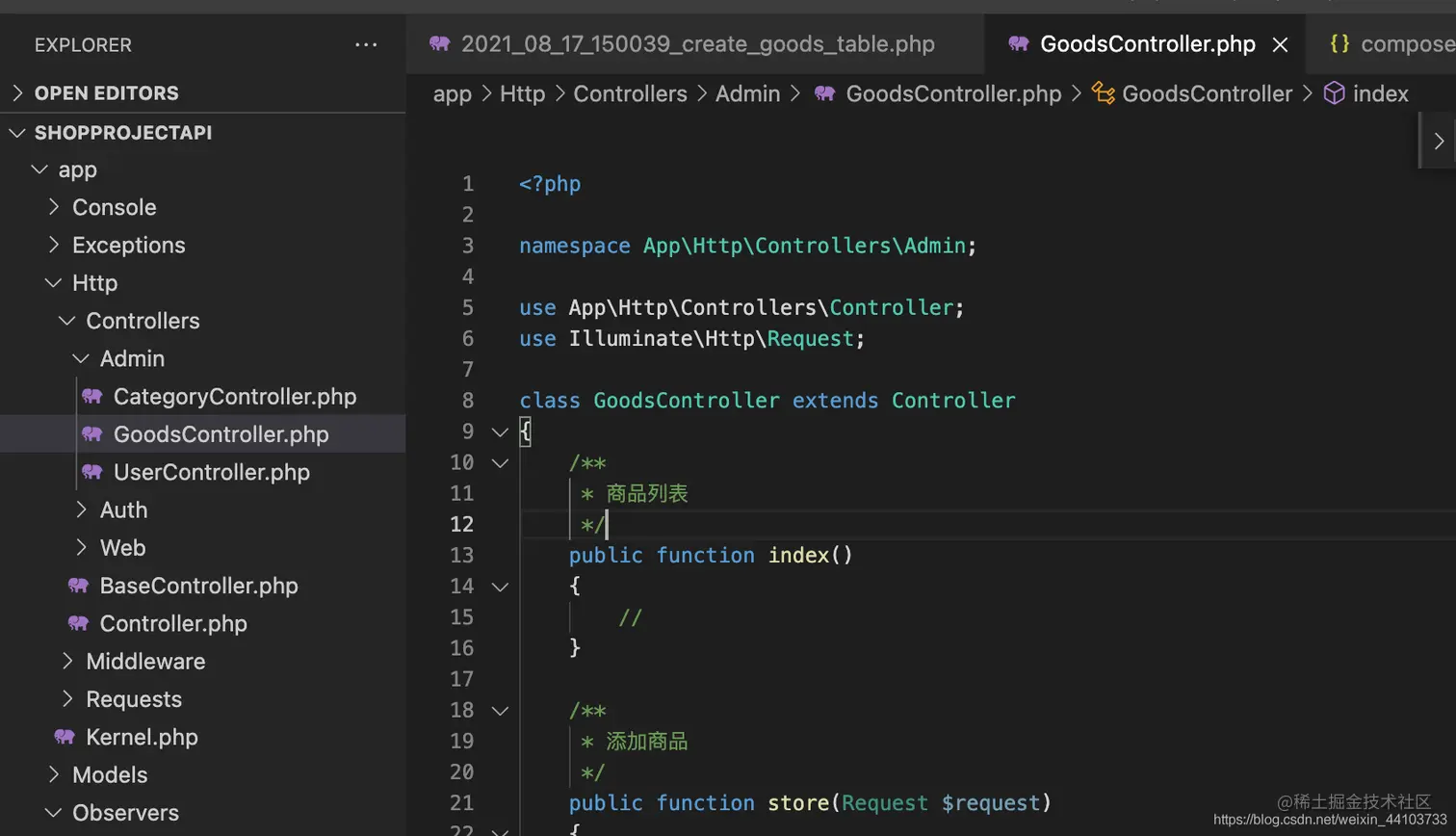Switch to 2021_08_17_150039_create_goods_table.php tab
The image size is (1456, 836).
695,44
